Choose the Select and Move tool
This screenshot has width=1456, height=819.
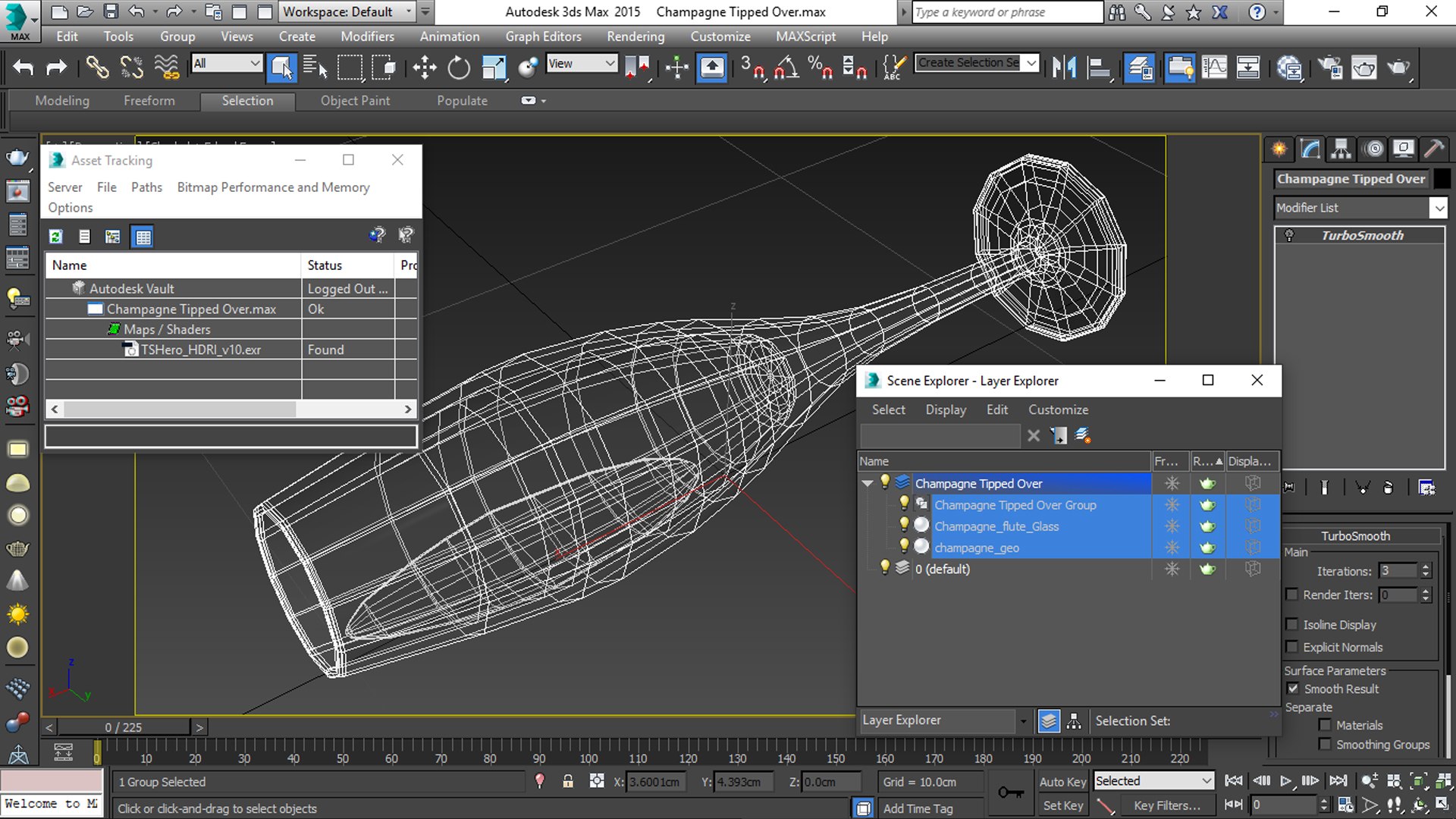(x=425, y=67)
